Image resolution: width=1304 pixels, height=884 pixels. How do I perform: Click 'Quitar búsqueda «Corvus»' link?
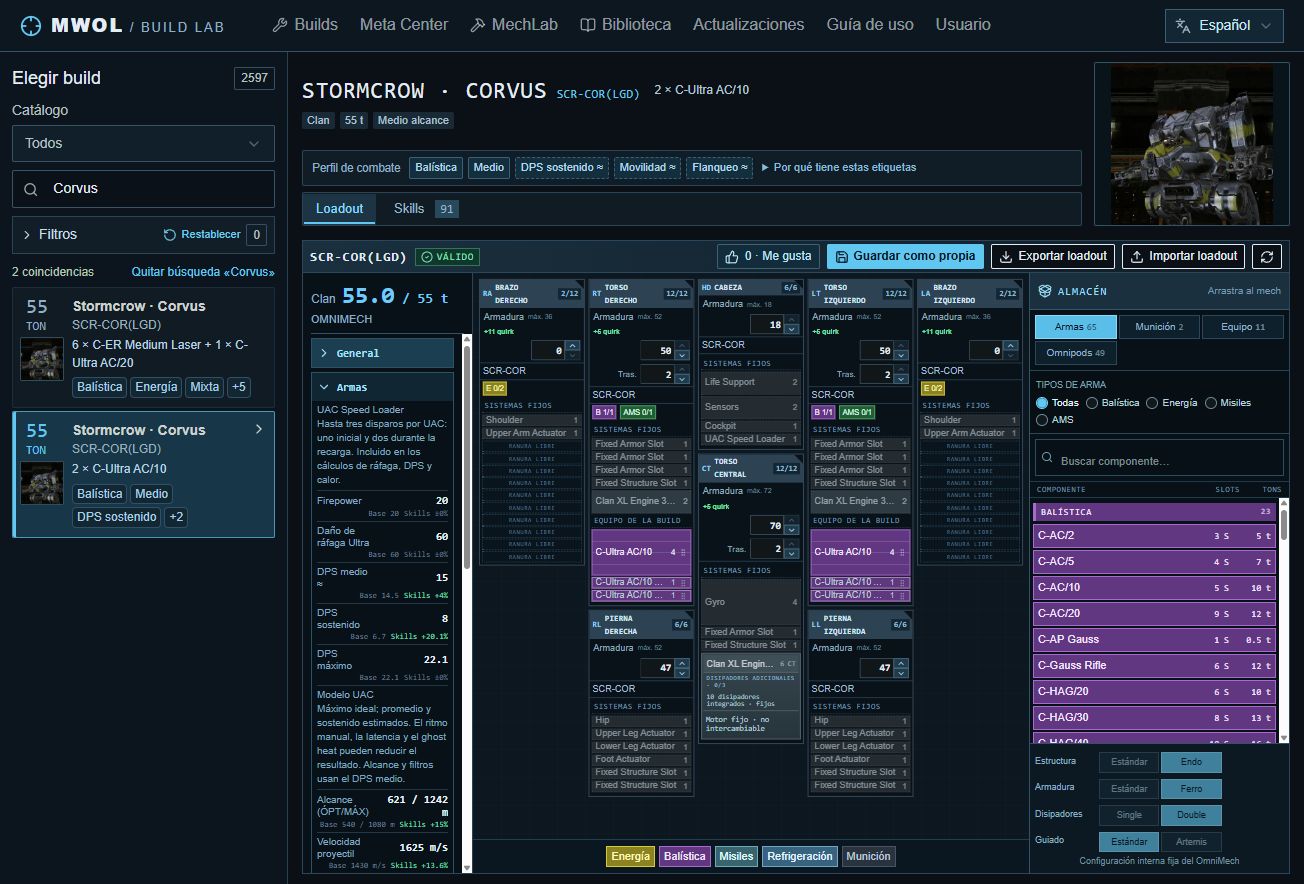[x=203, y=272]
